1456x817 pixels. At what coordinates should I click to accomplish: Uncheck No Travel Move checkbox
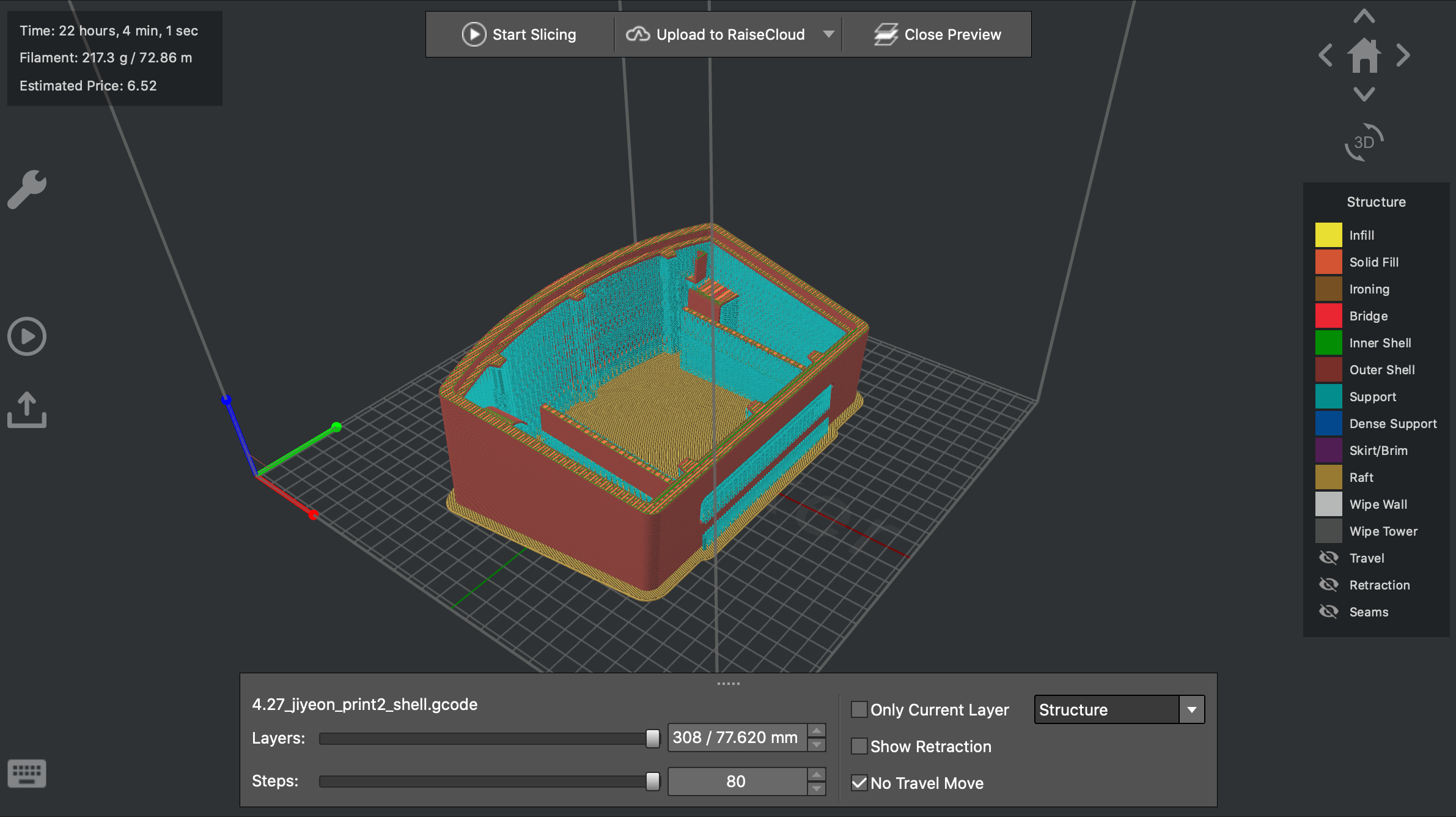tap(859, 783)
